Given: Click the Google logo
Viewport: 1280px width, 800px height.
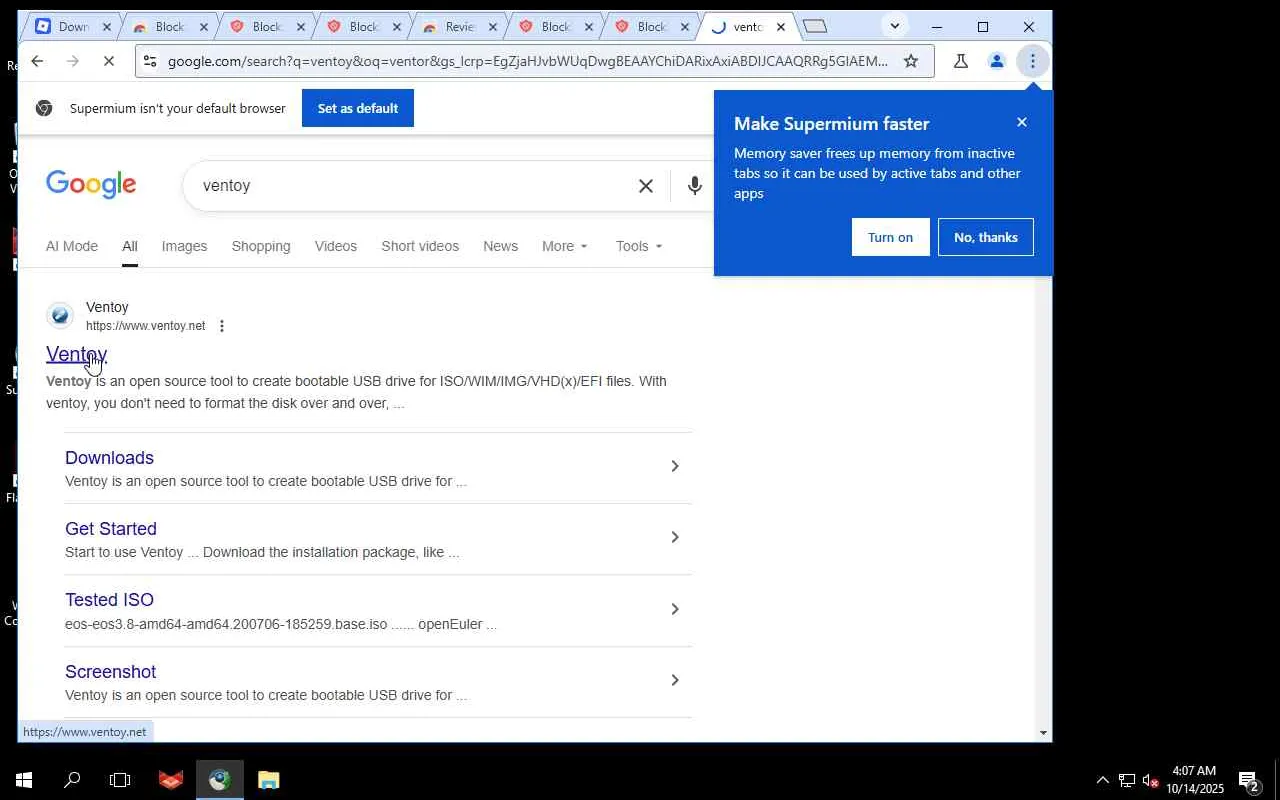Looking at the screenshot, I should pyautogui.click(x=91, y=185).
